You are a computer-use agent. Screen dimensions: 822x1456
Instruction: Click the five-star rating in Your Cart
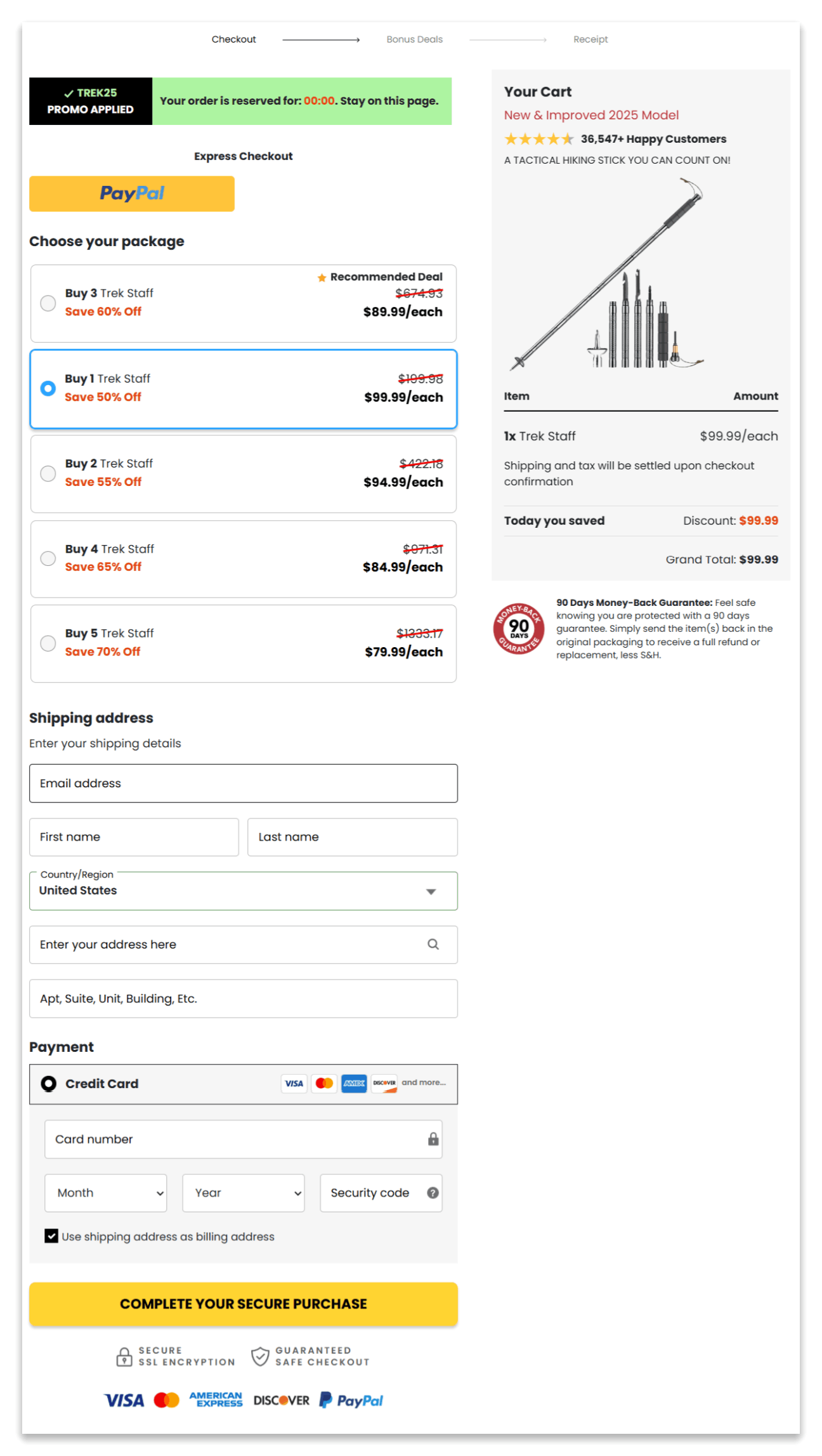pyautogui.click(x=539, y=139)
